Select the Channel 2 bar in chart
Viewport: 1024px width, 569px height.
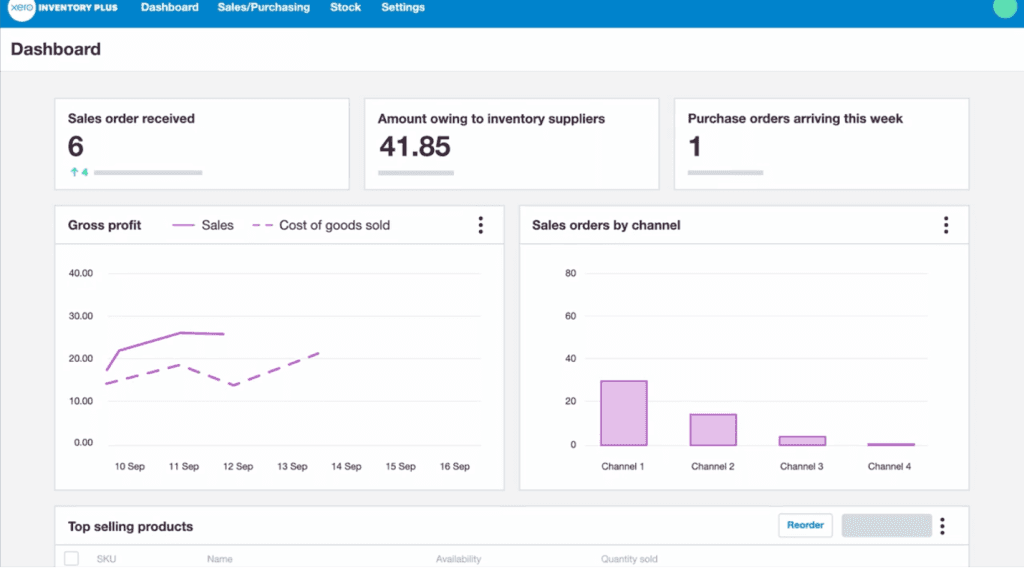click(x=713, y=429)
